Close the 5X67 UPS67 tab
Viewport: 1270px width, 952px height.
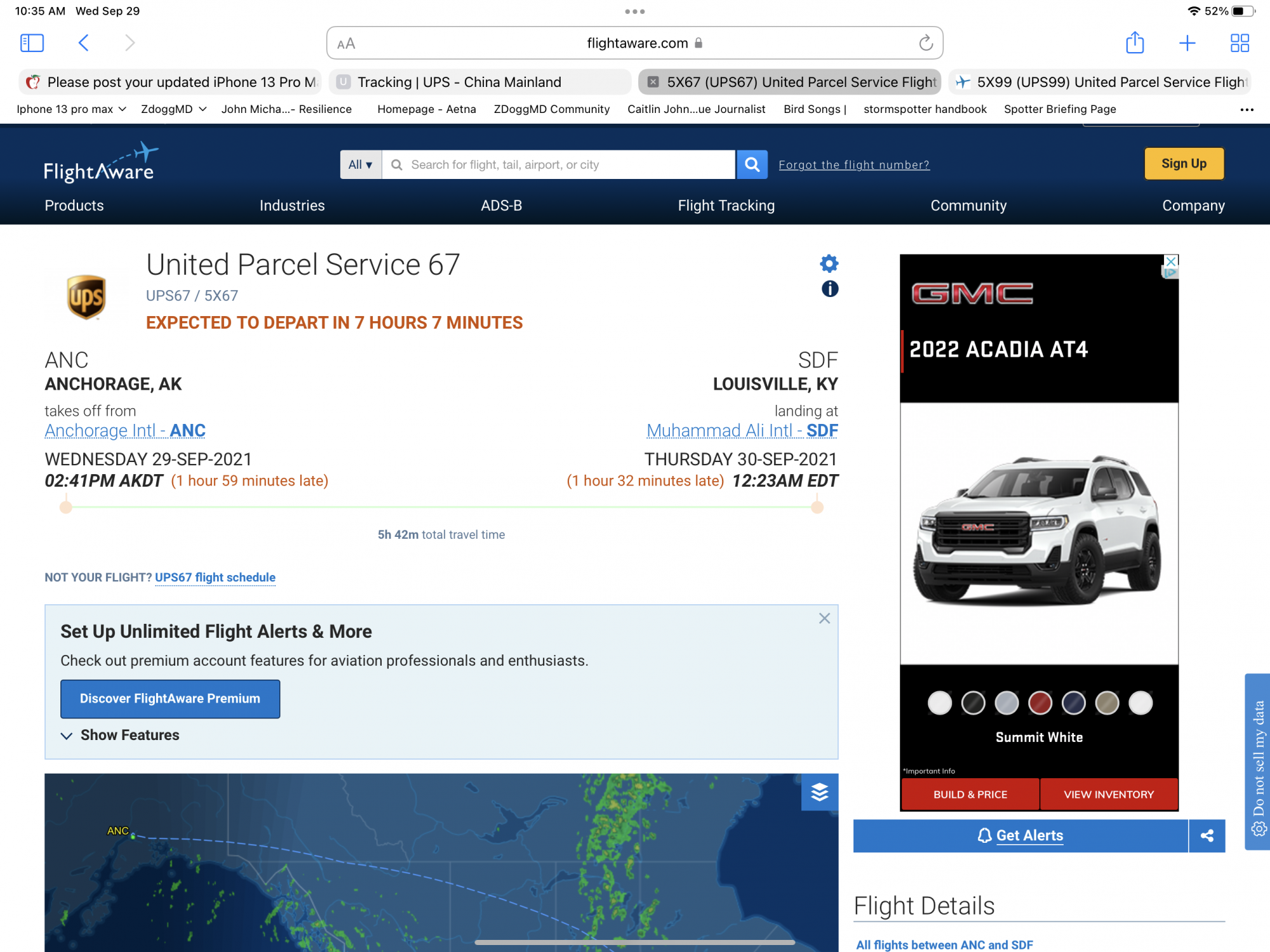pos(653,82)
